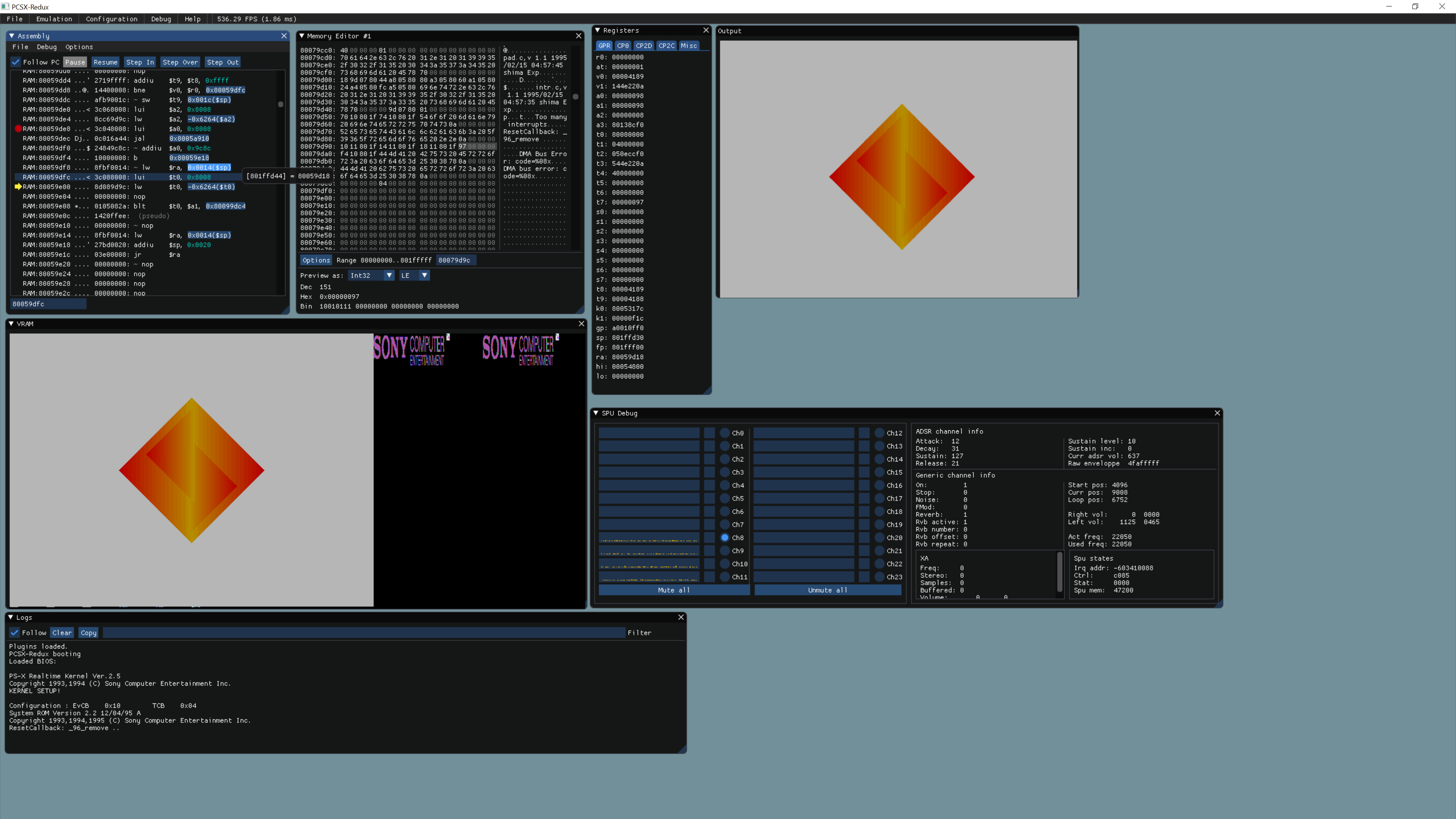The image size is (1456, 819).
Task: Select the Ch8 radio button
Action: pyautogui.click(x=725, y=538)
